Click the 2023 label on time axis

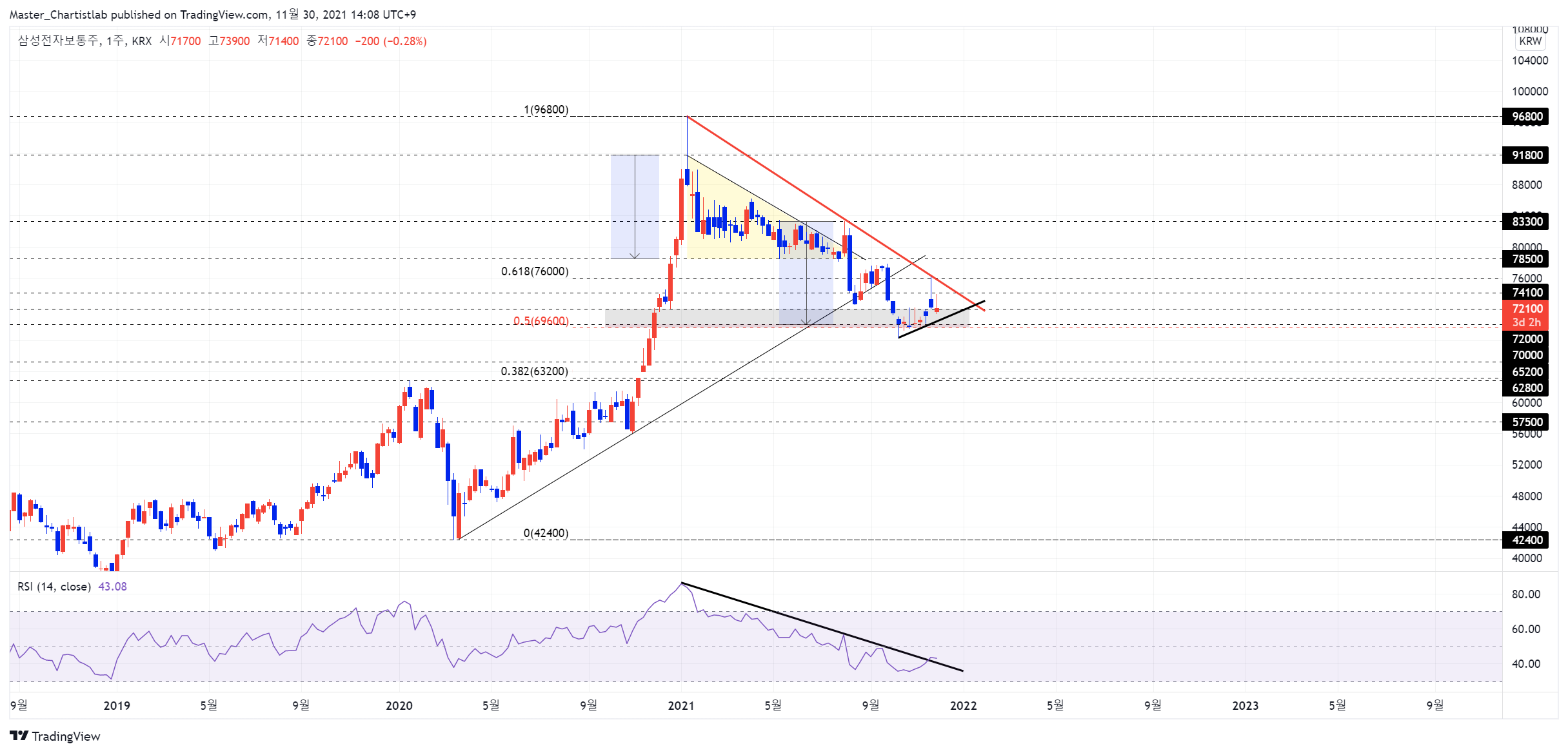pos(1245,705)
